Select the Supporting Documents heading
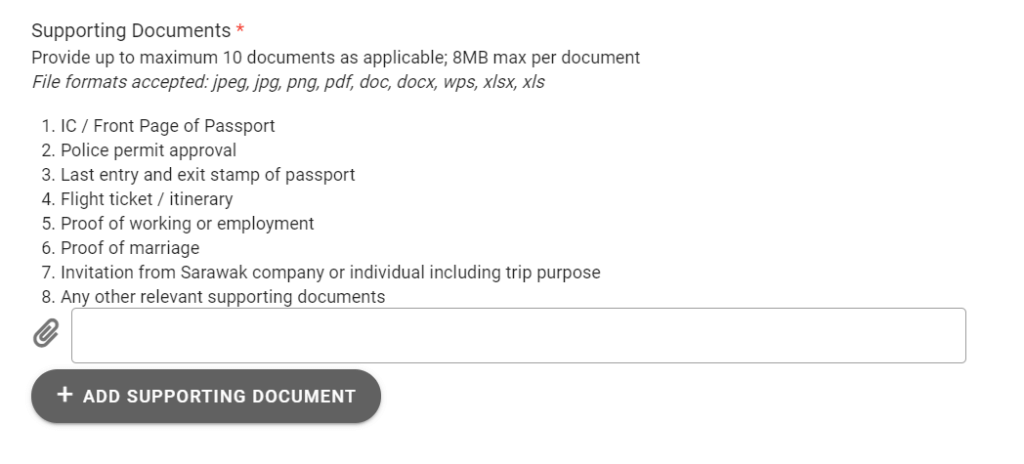The height and width of the screenshot is (464, 1024). pos(131,31)
